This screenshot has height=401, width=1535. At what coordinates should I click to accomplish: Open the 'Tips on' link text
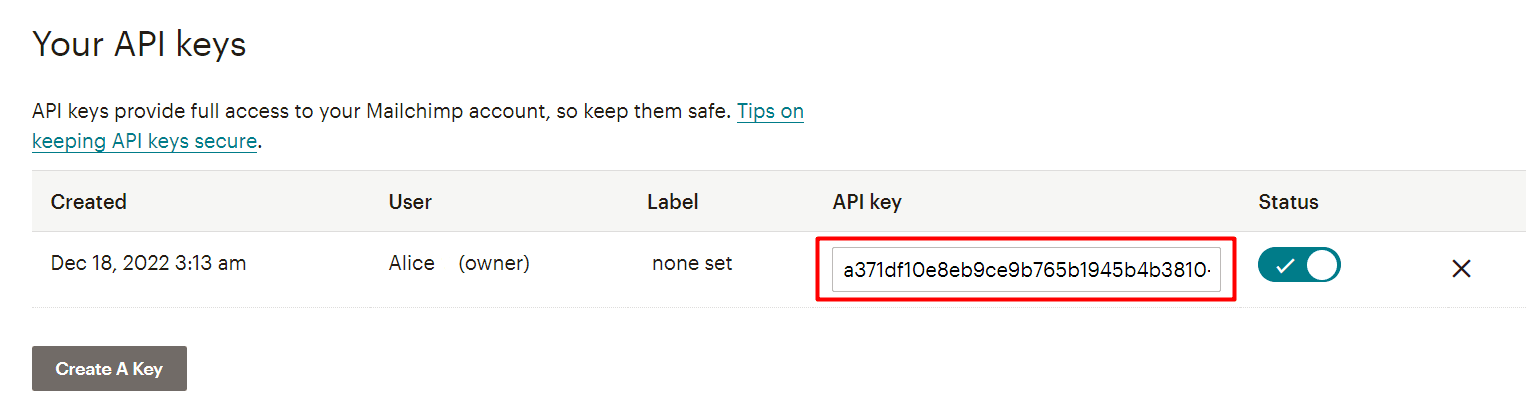click(770, 111)
